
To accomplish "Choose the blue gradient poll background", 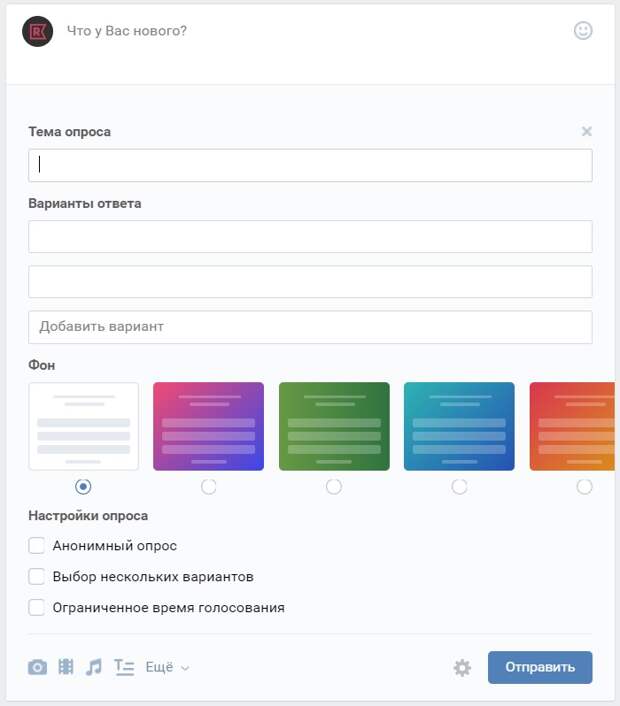I will pyautogui.click(x=459, y=426).
